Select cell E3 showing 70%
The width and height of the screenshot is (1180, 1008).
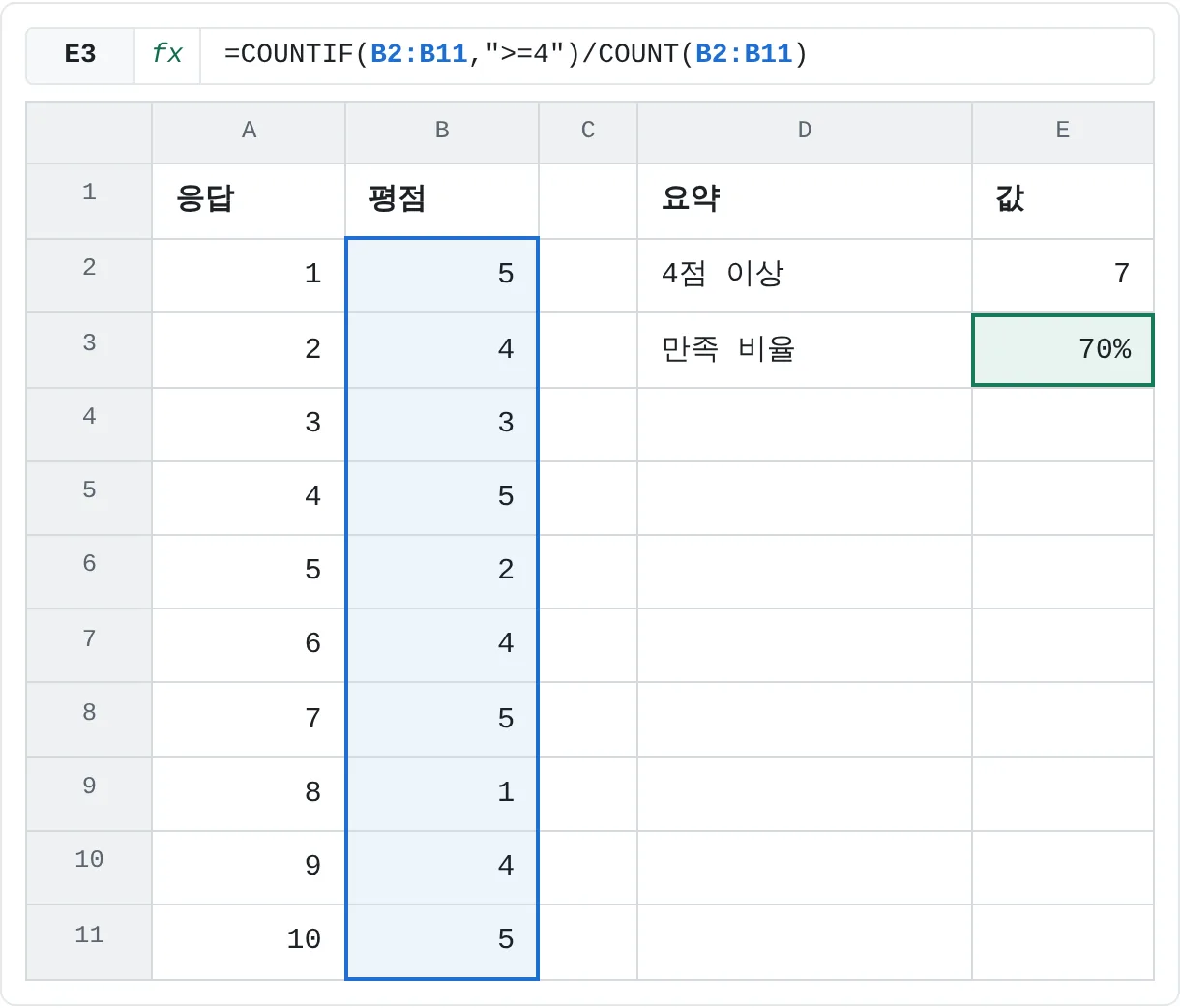point(1063,350)
